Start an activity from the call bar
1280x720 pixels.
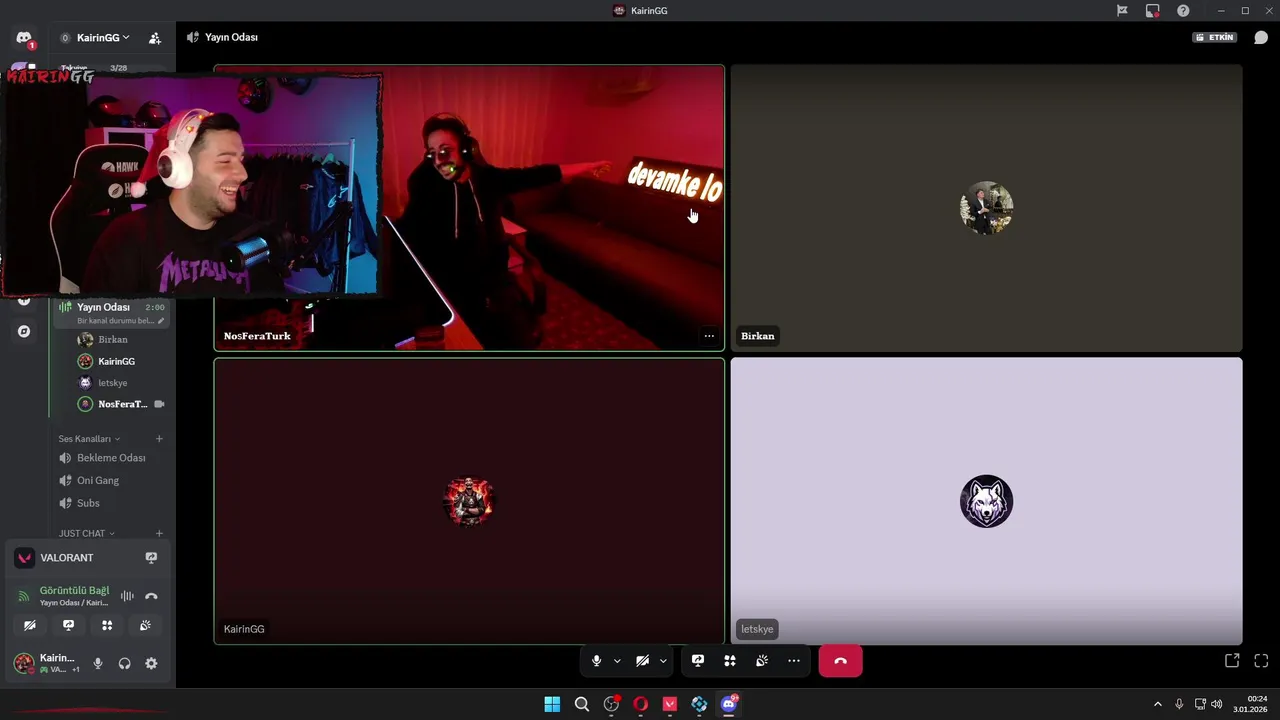pos(730,660)
